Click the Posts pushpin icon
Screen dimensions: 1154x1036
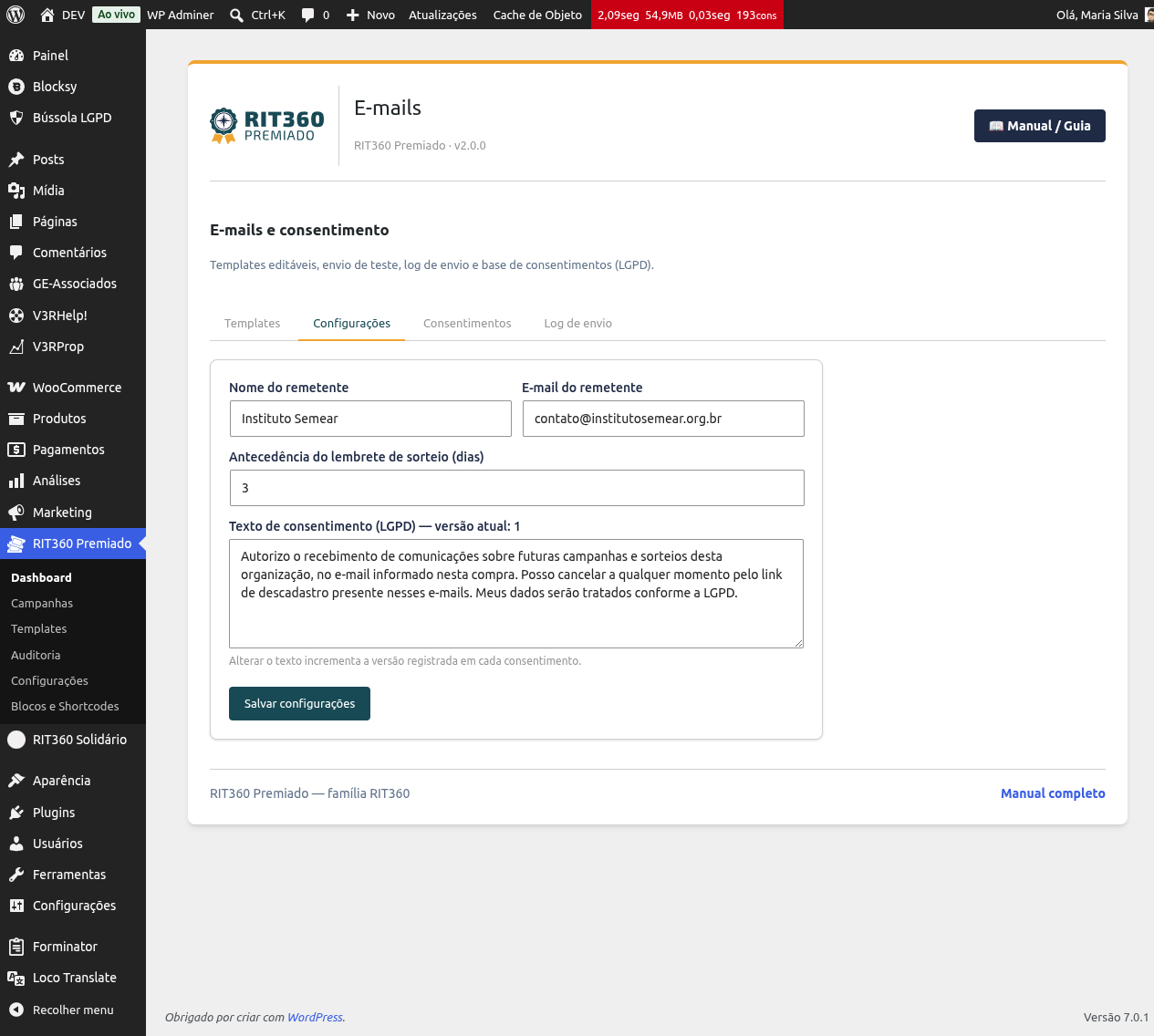(16, 160)
